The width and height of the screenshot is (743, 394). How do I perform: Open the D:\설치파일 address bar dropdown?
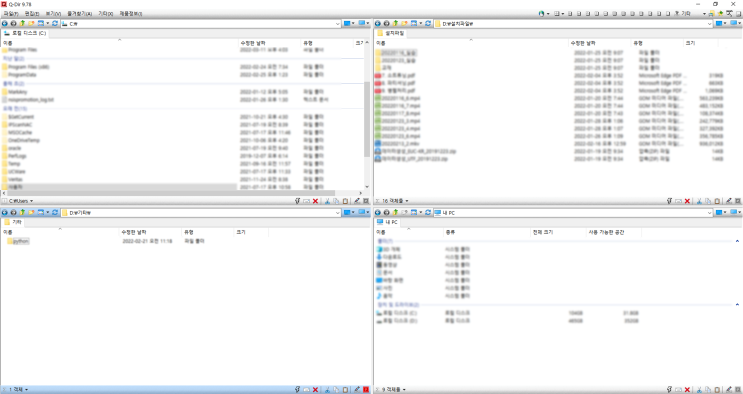pos(710,23)
